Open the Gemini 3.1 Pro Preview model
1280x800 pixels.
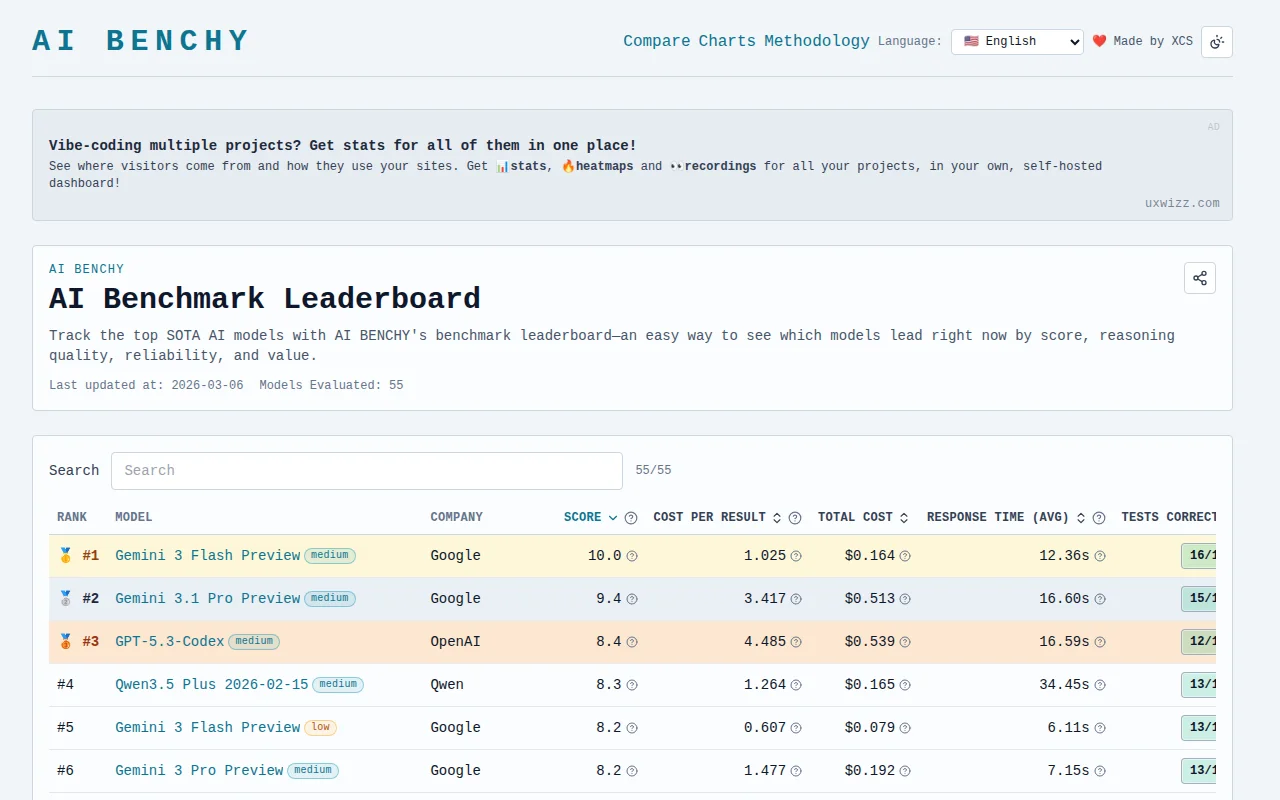point(208,599)
